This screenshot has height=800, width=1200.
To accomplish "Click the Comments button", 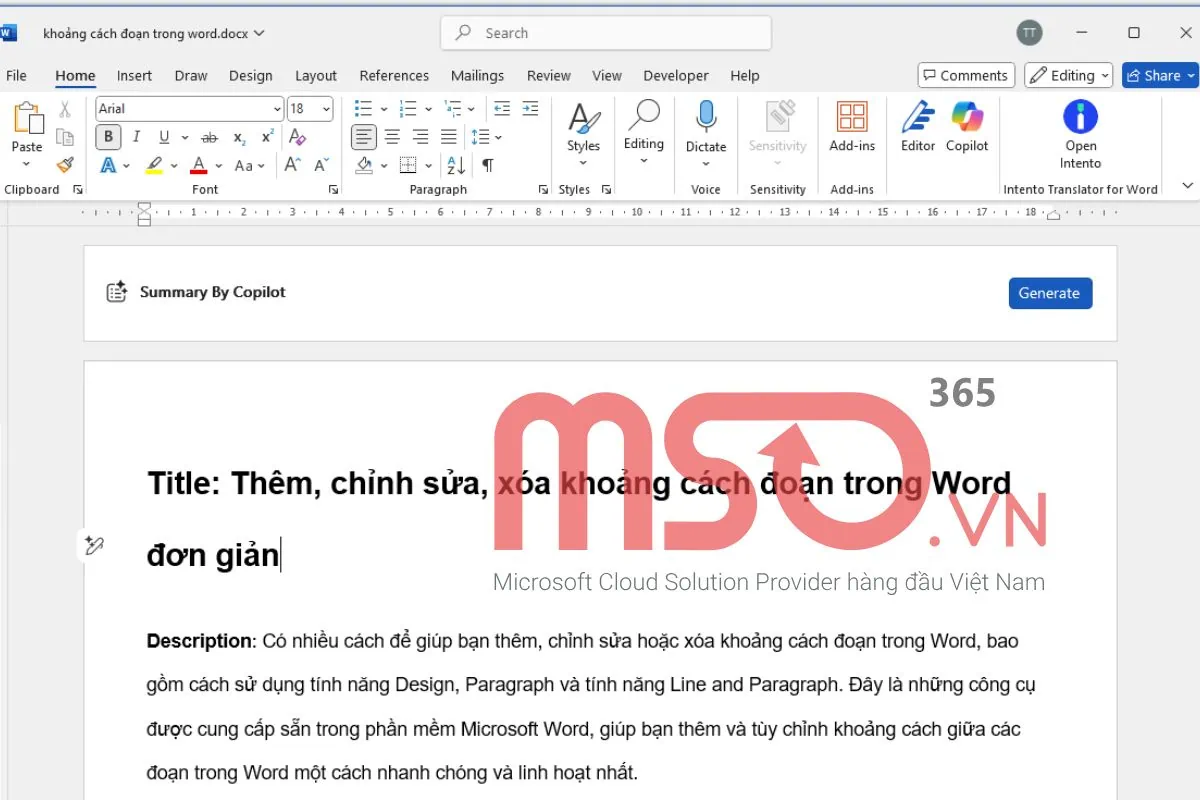I will pos(966,75).
